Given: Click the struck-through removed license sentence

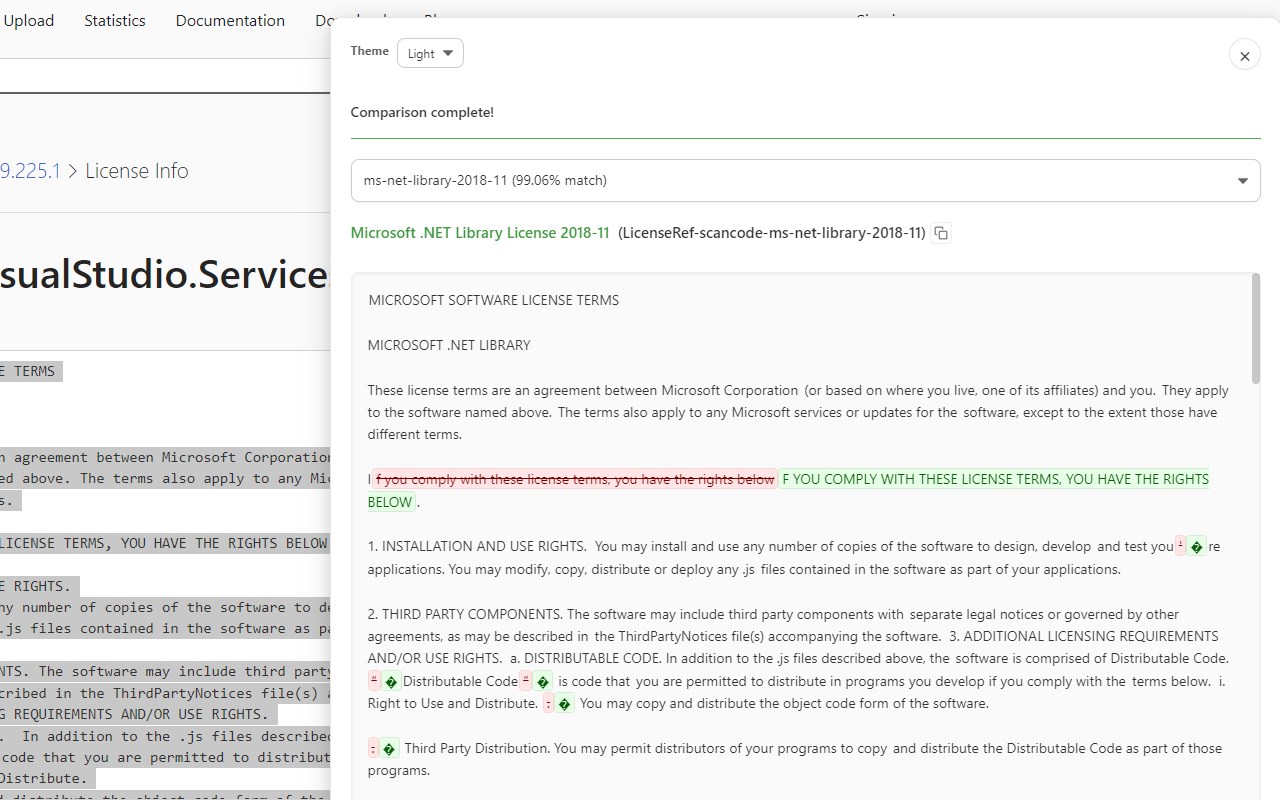Looking at the screenshot, I should click(575, 479).
